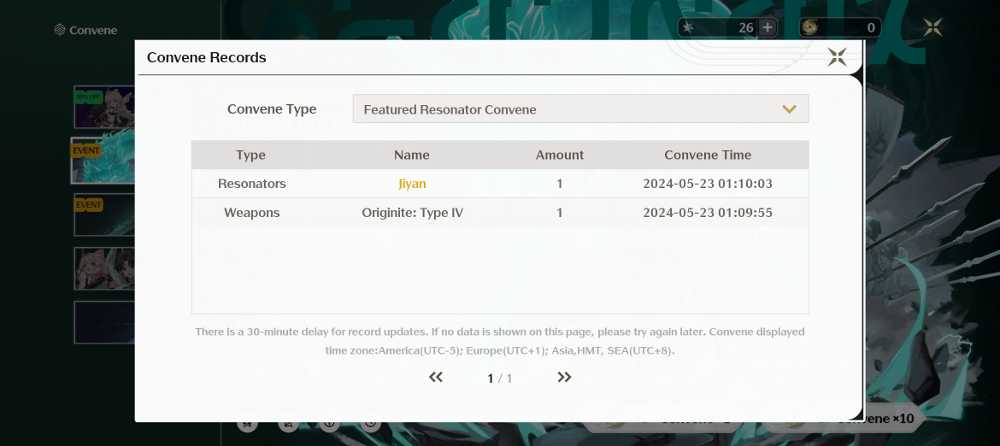The height and width of the screenshot is (446, 1000).
Task: Click the coin currency icon showing 0
Action: tap(810, 27)
